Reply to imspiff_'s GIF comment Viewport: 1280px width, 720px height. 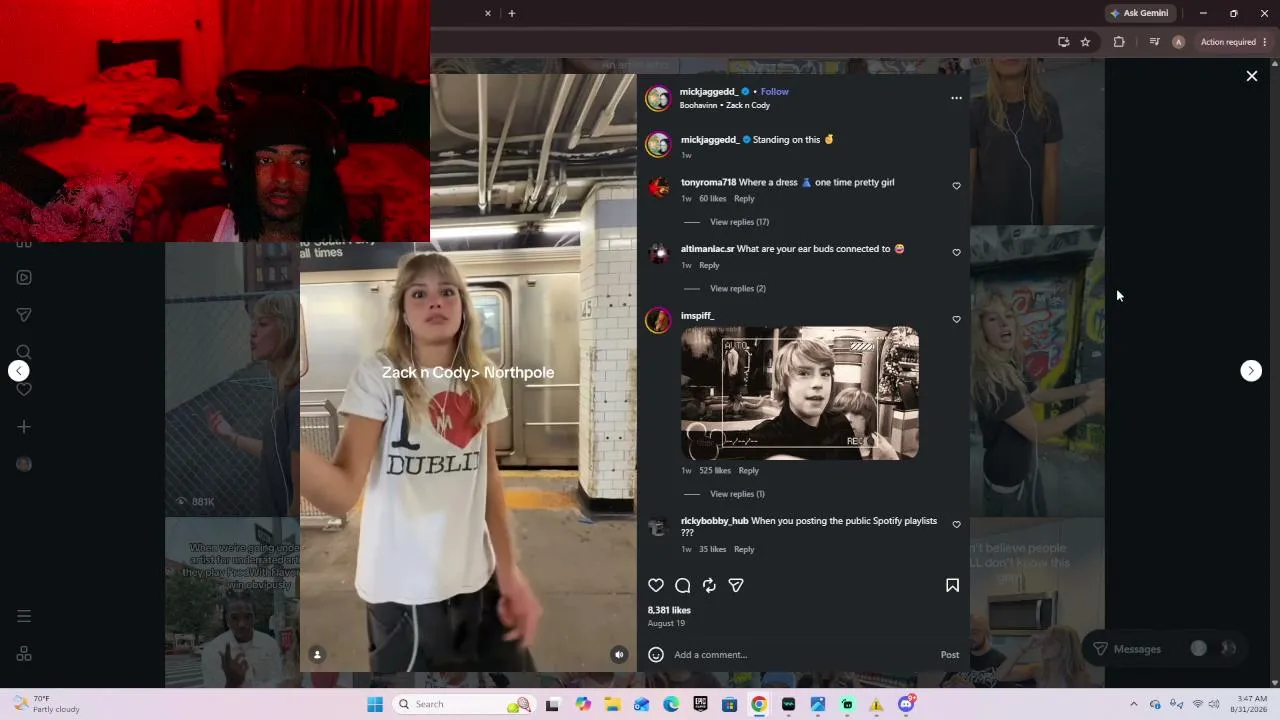[748, 471]
